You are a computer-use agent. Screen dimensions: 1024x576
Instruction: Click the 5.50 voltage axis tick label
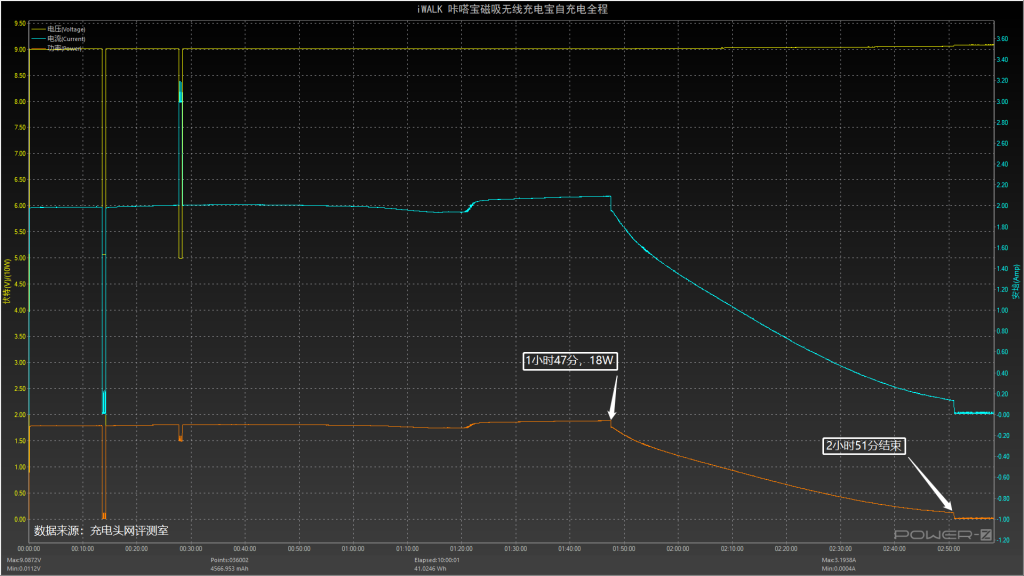click(x=20, y=232)
